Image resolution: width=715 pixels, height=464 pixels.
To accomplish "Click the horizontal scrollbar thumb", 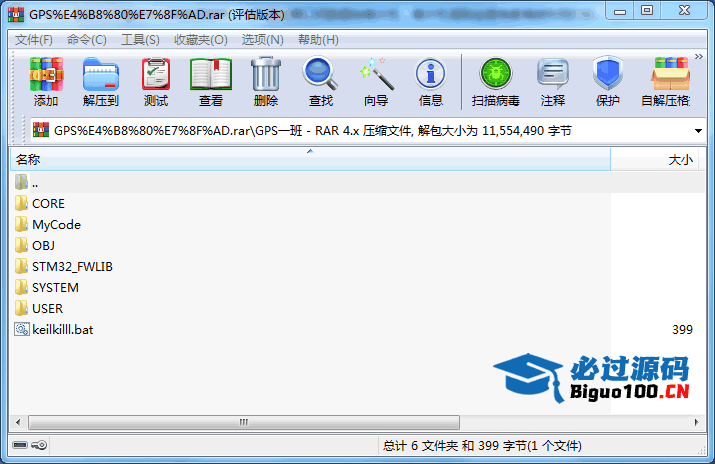I will [x=244, y=423].
